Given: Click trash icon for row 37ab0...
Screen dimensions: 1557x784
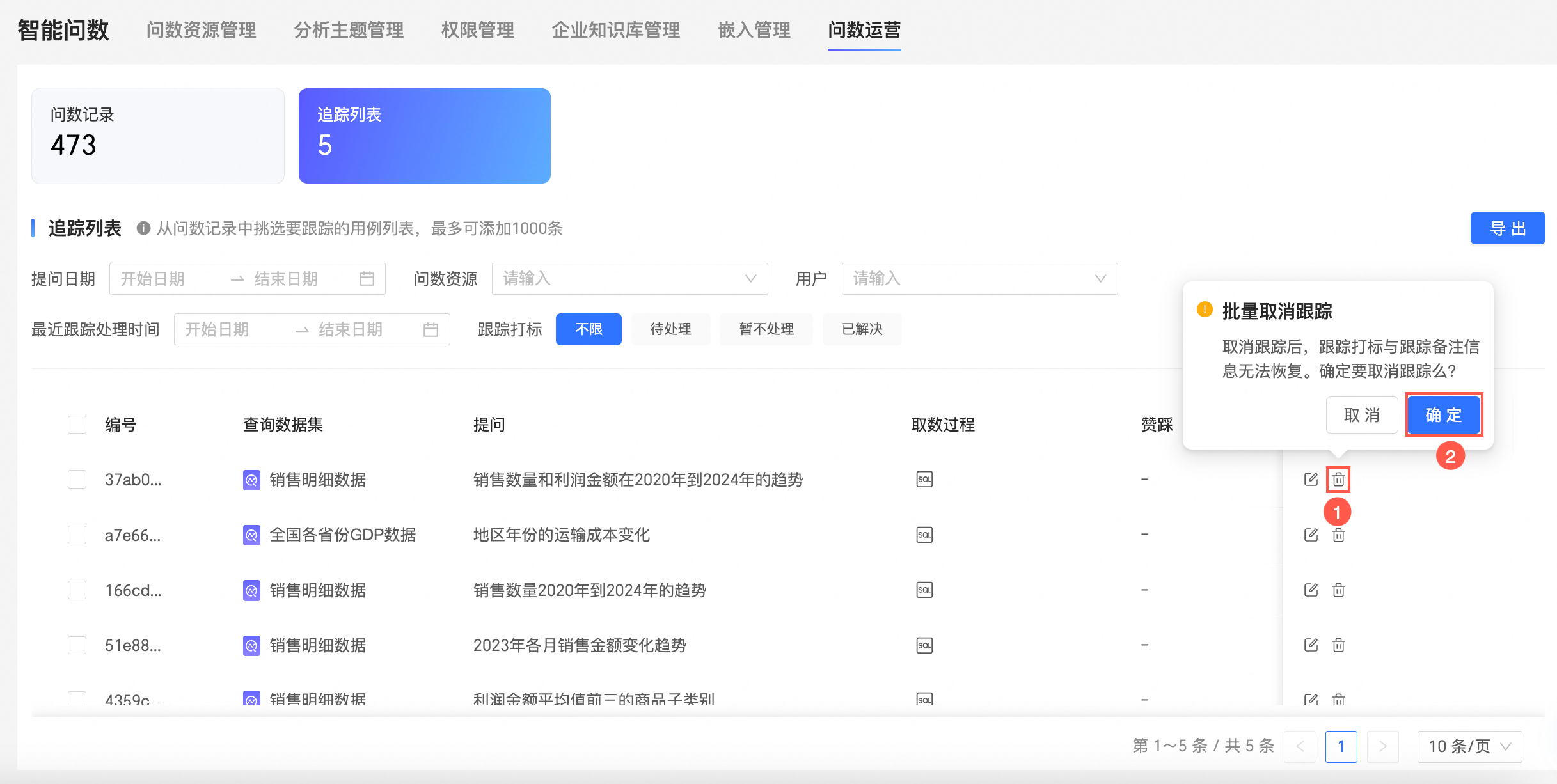Looking at the screenshot, I should click(1338, 479).
